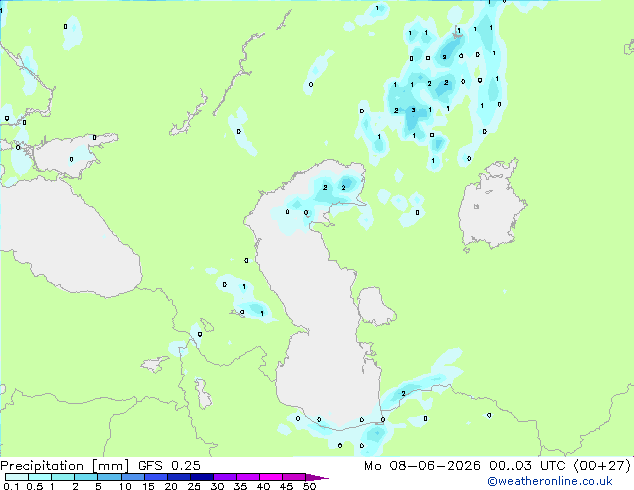The image size is (634, 490).
Task: Click the '50' legend label
Action: (310, 486)
